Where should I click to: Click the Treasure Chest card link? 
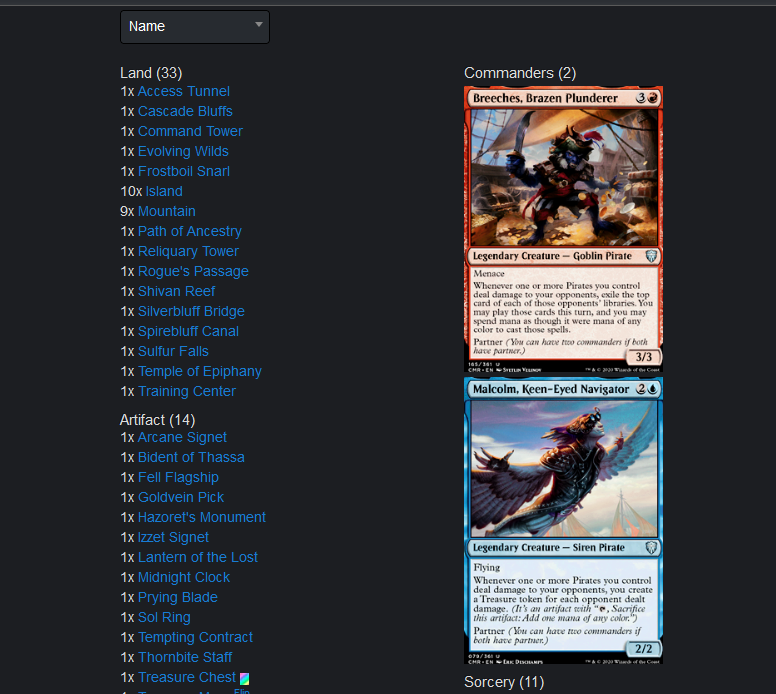click(187, 677)
